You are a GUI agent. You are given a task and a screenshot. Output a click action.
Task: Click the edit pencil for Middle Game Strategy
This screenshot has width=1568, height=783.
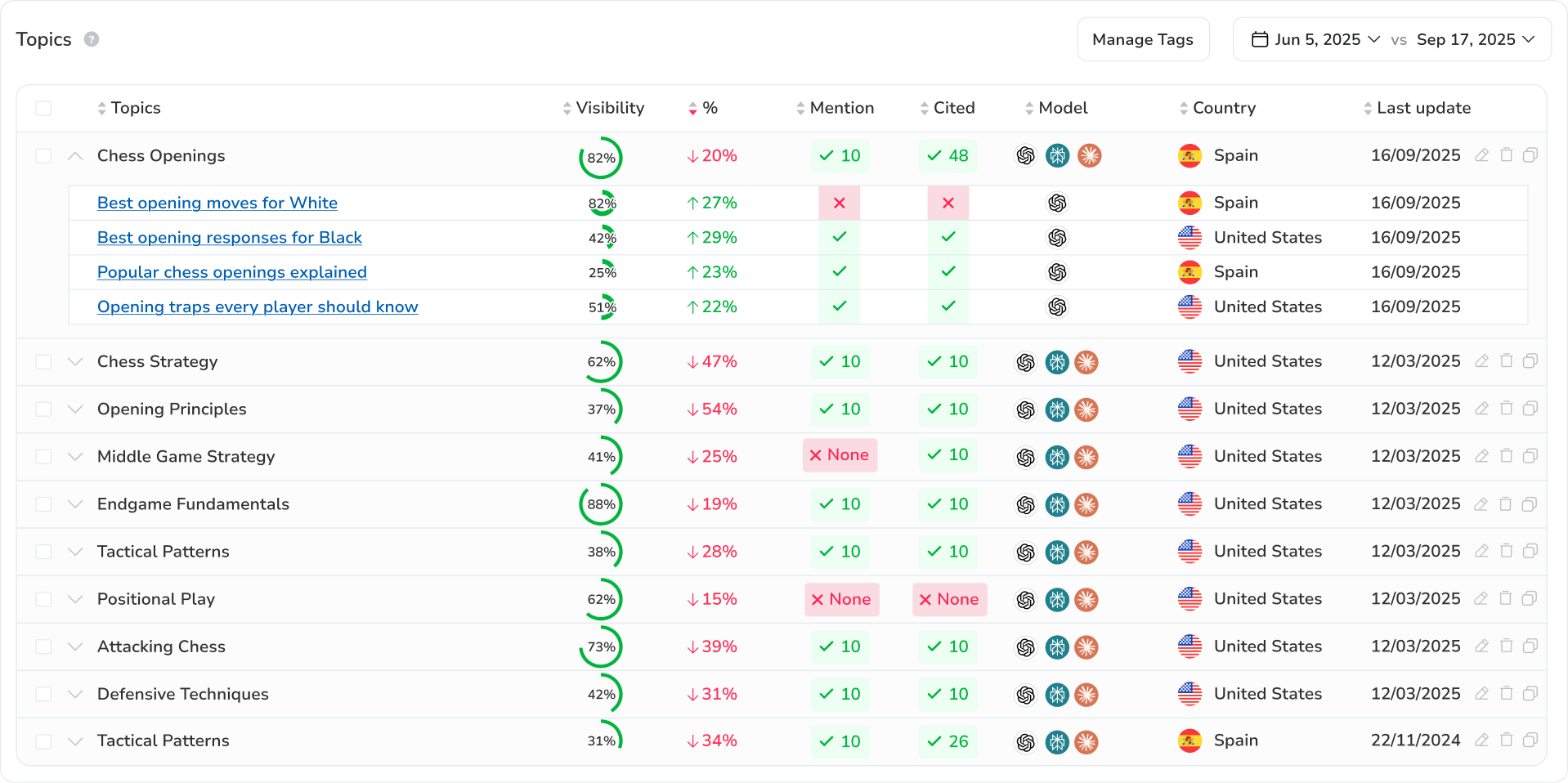[1481, 456]
